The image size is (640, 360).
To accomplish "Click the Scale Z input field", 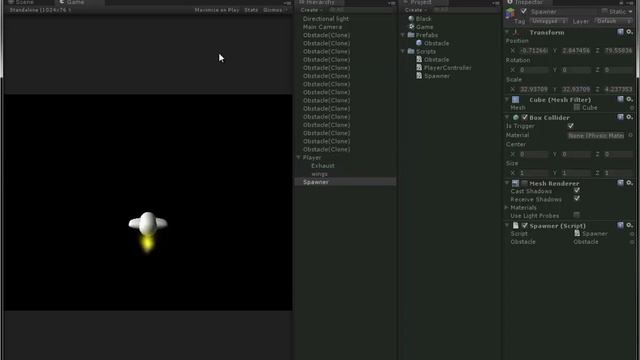I will (x=618, y=89).
